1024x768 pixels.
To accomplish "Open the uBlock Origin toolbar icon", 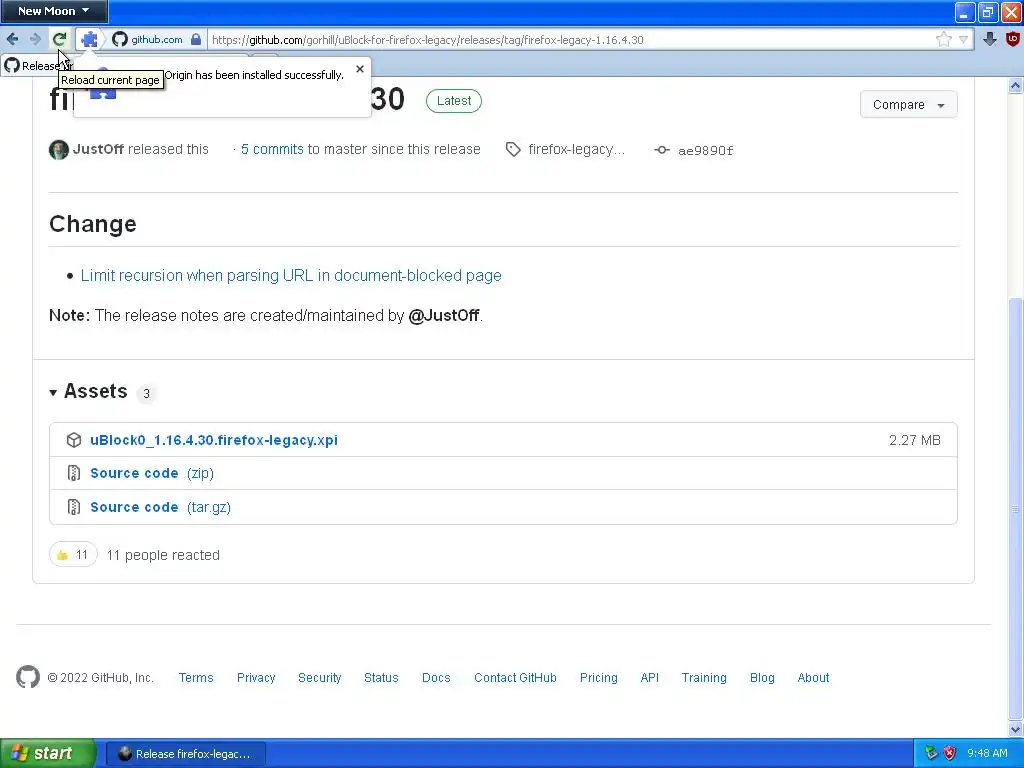I will click(1013, 39).
